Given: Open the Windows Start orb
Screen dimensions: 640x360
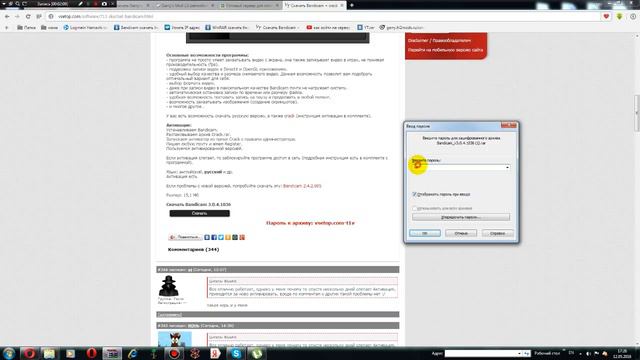Looking at the screenshot, I should tap(9, 353).
